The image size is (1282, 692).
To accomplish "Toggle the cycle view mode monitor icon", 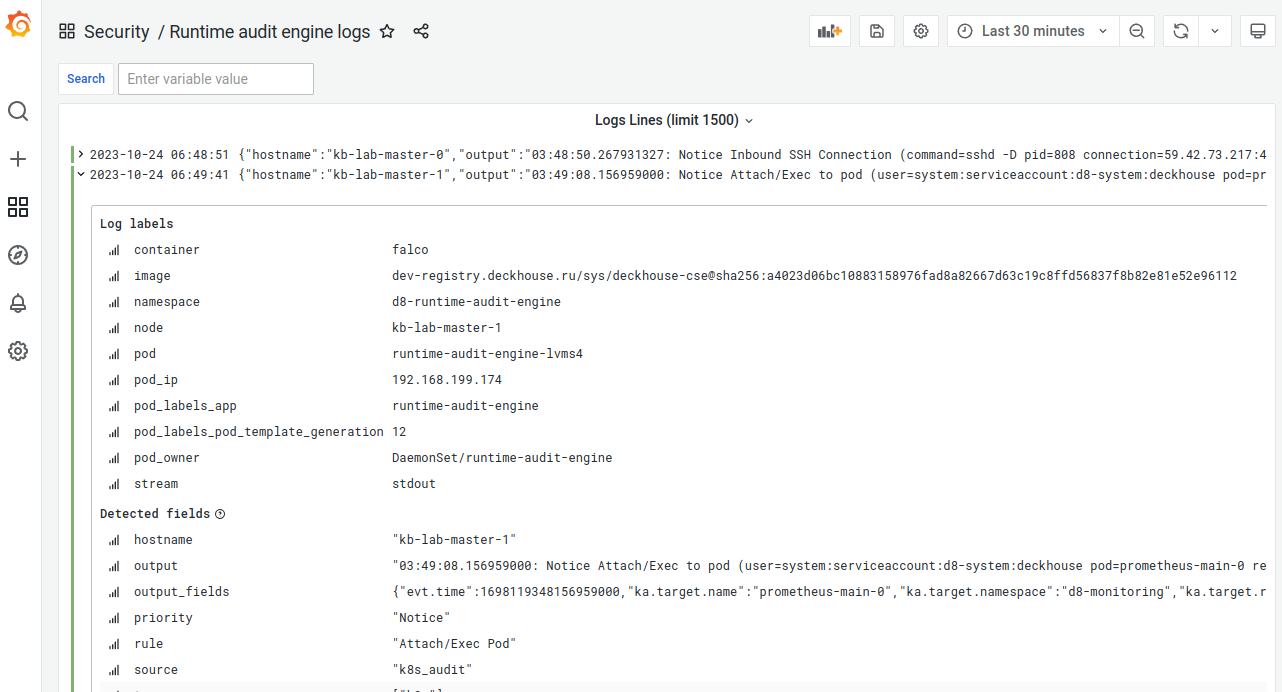I will click(x=1258, y=31).
